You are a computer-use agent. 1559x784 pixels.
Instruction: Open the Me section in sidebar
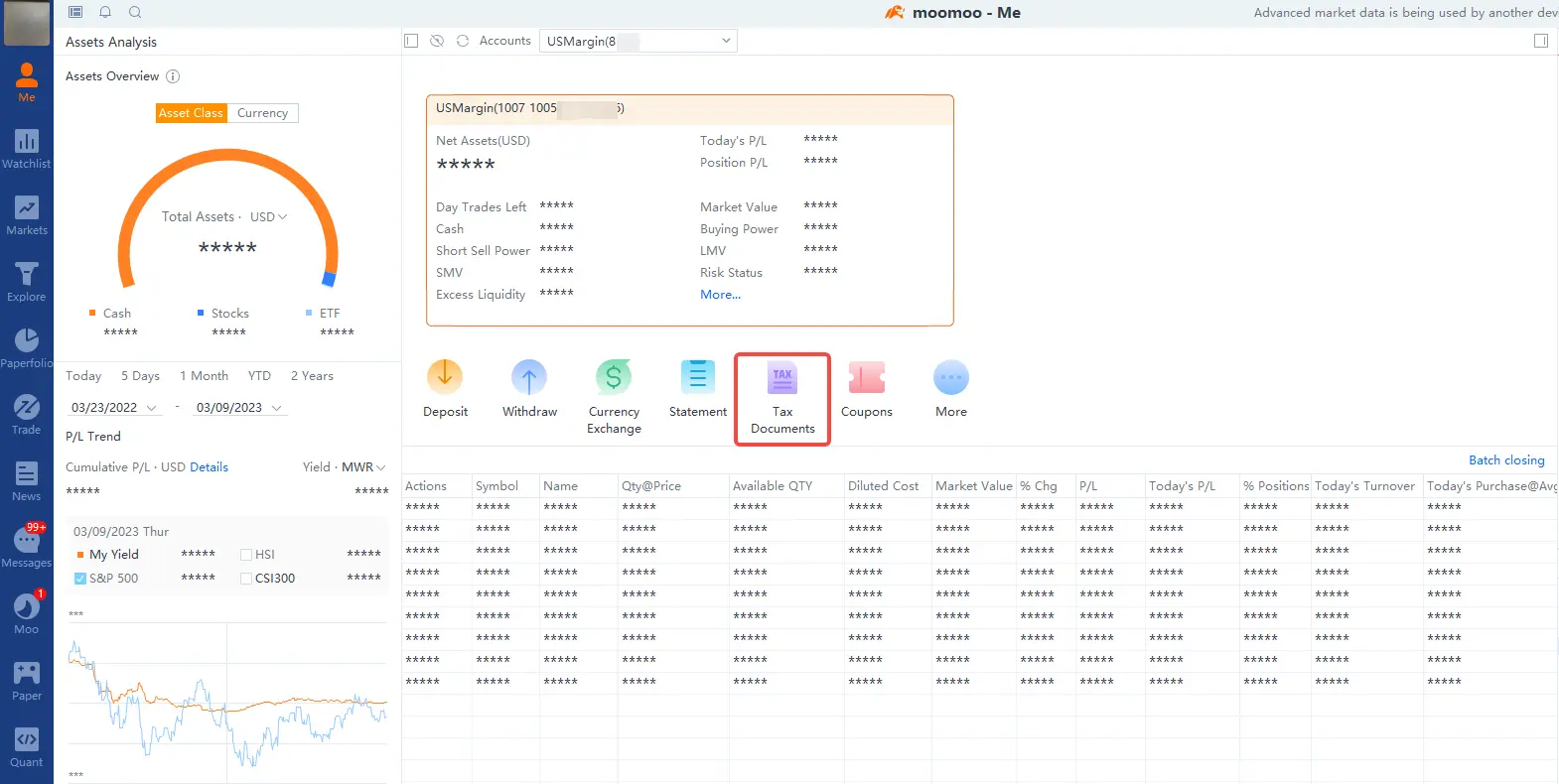click(27, 82)
